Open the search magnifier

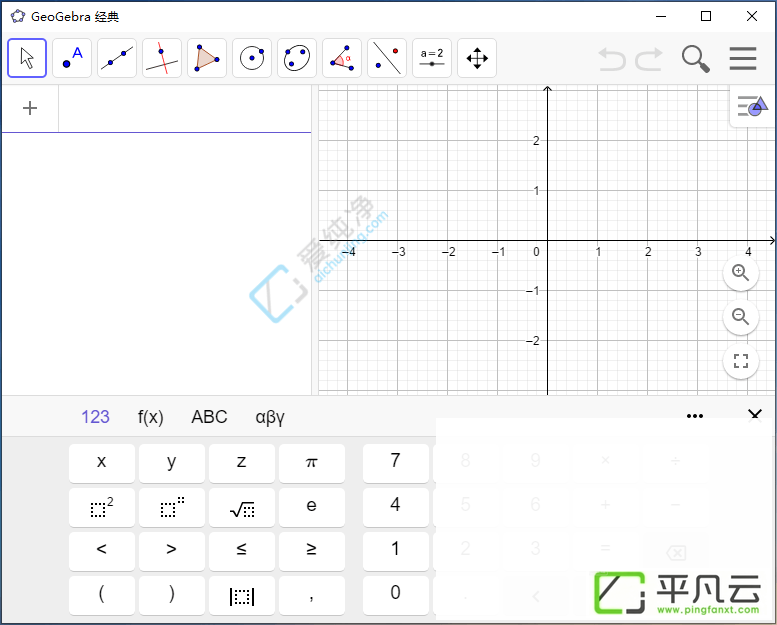pos(696,59)
